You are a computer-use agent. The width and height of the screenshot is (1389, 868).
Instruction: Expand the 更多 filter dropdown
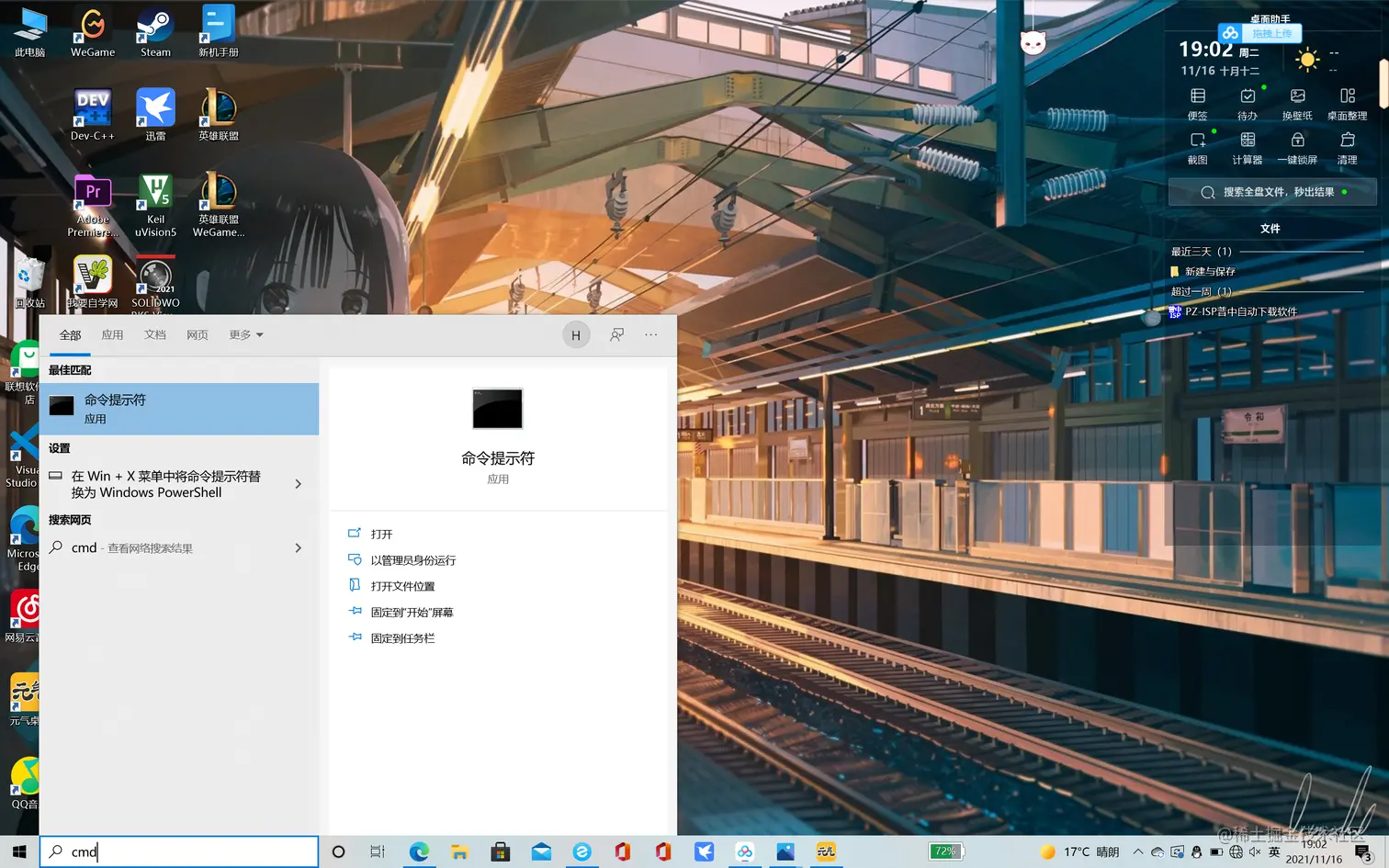(x=246, y=335)
